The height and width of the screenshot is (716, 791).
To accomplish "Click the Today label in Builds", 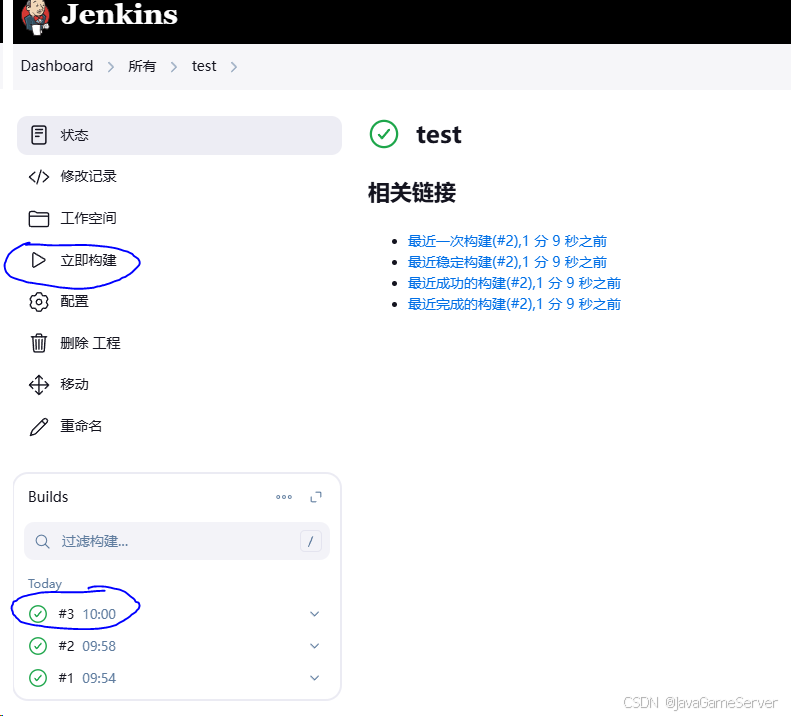I will pos(45,584).
